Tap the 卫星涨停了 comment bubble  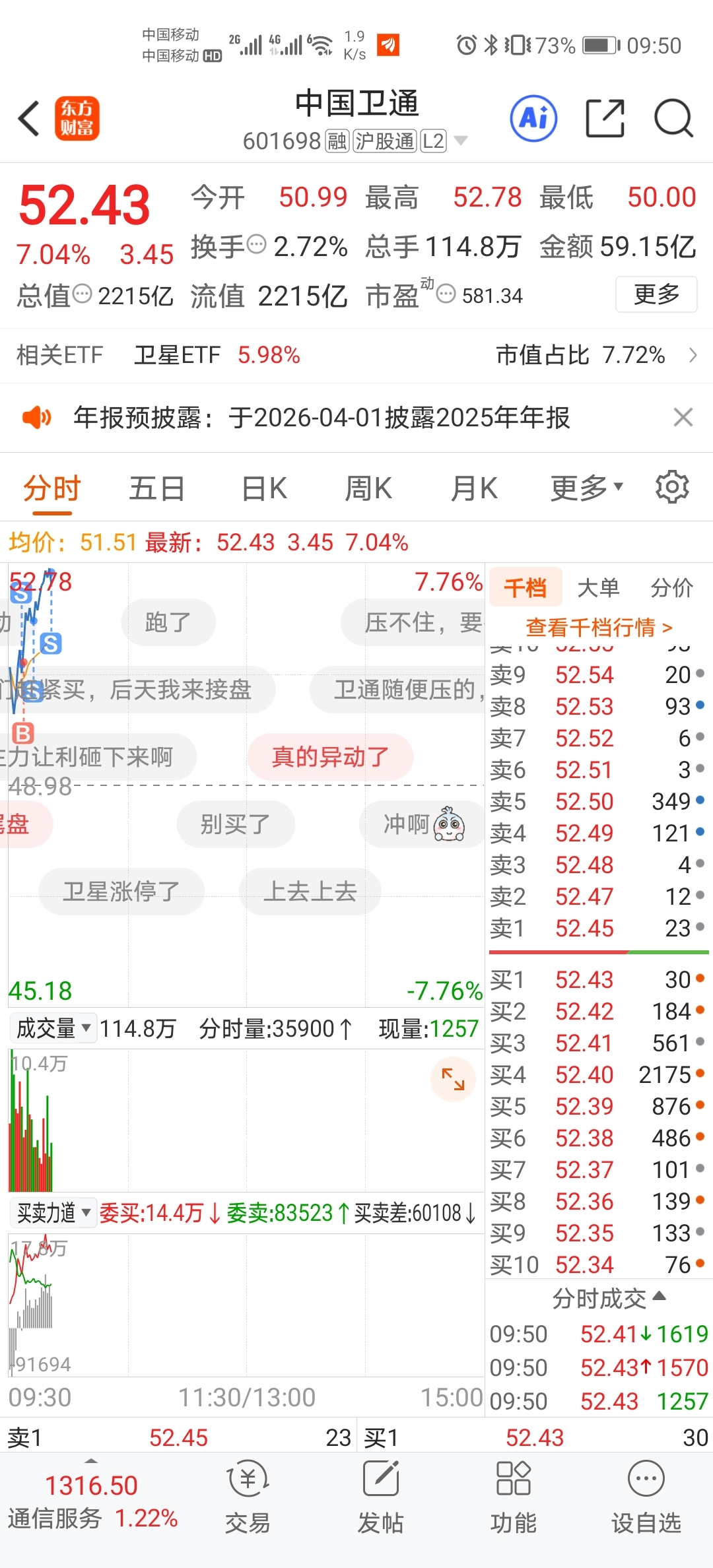(121, 892)
